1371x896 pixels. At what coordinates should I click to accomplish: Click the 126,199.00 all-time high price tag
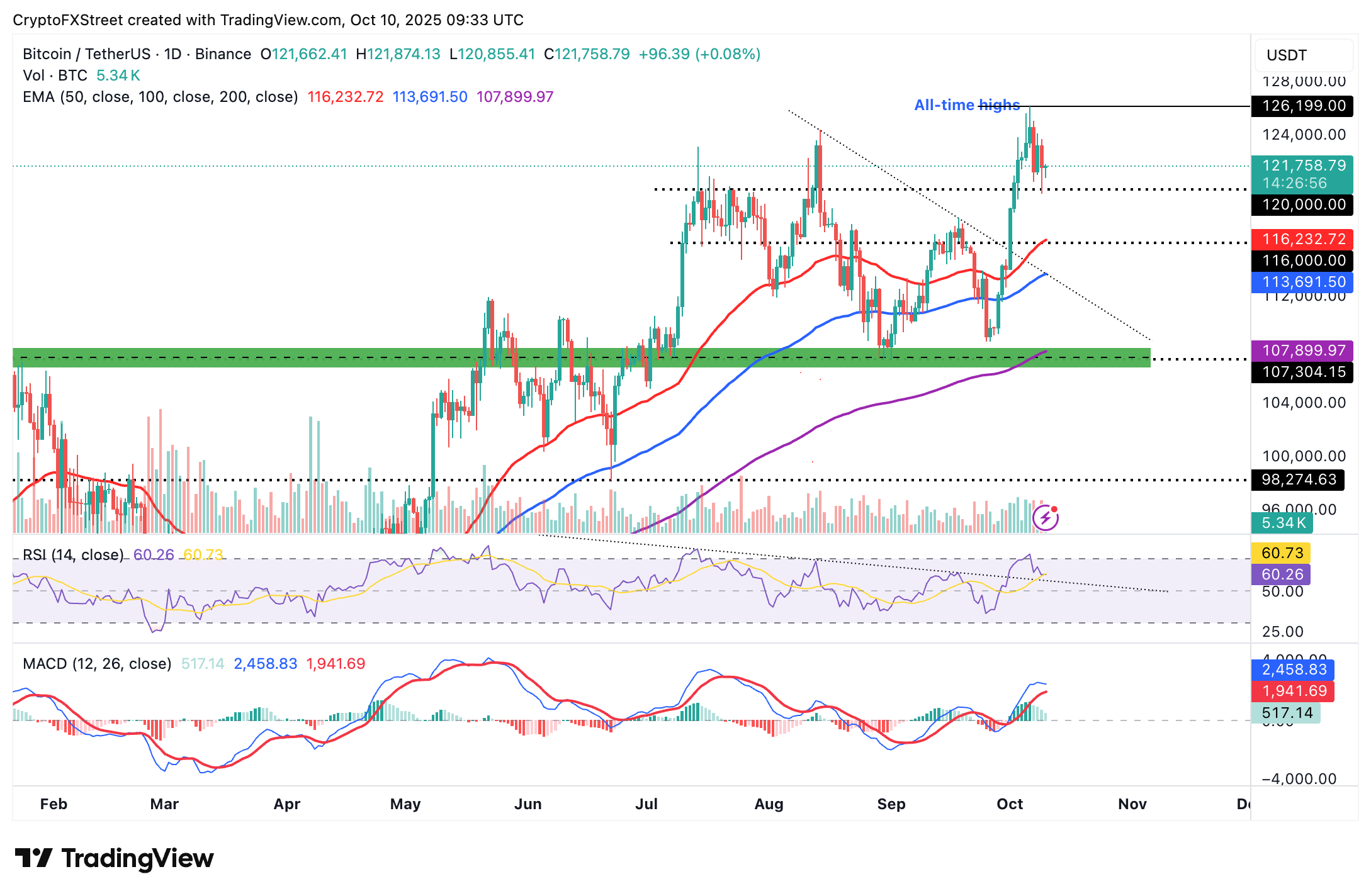pos(1300,106)
